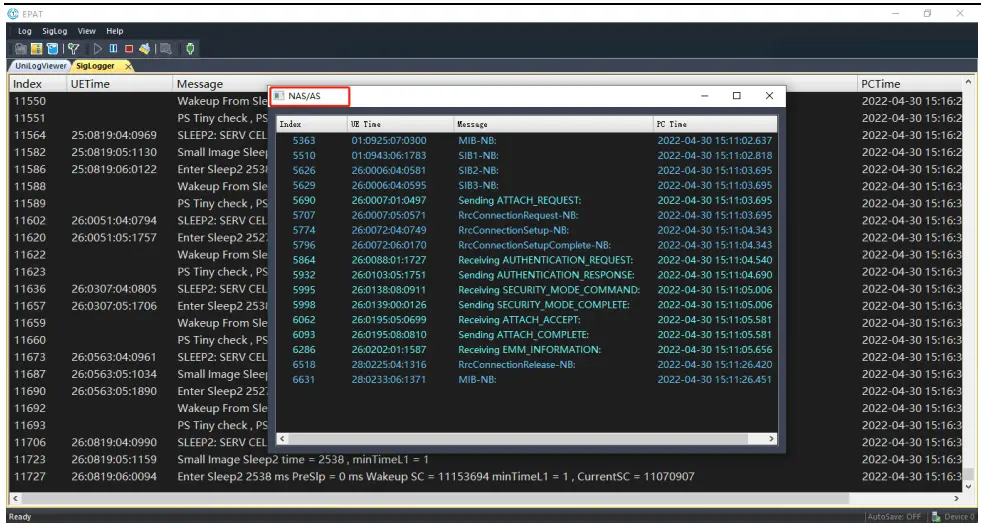Clear the log with the broom icon
This screenshot has height=528, width=982.
pos(144,48)
